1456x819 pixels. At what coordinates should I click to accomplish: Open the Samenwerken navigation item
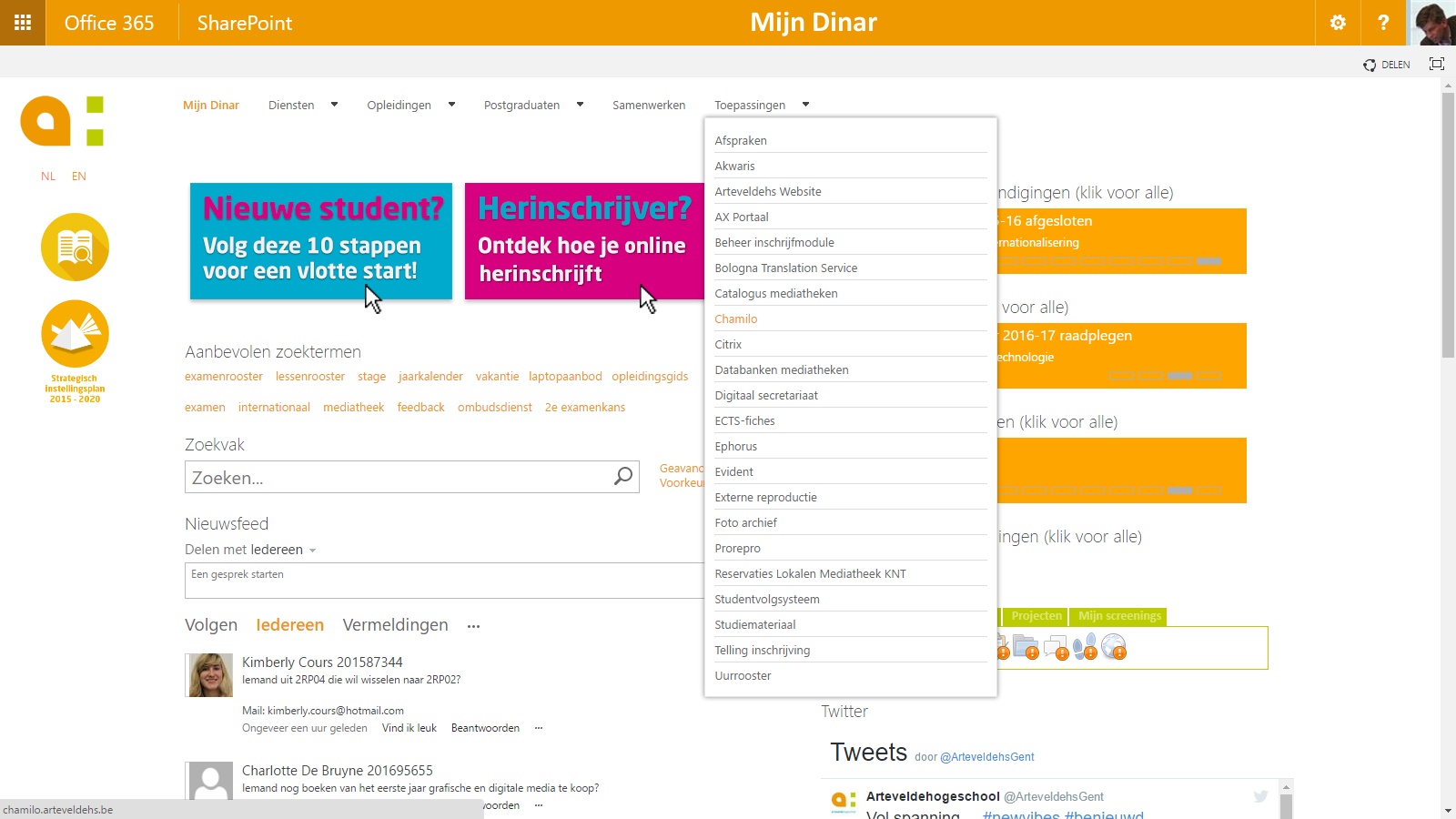(649, 106)
